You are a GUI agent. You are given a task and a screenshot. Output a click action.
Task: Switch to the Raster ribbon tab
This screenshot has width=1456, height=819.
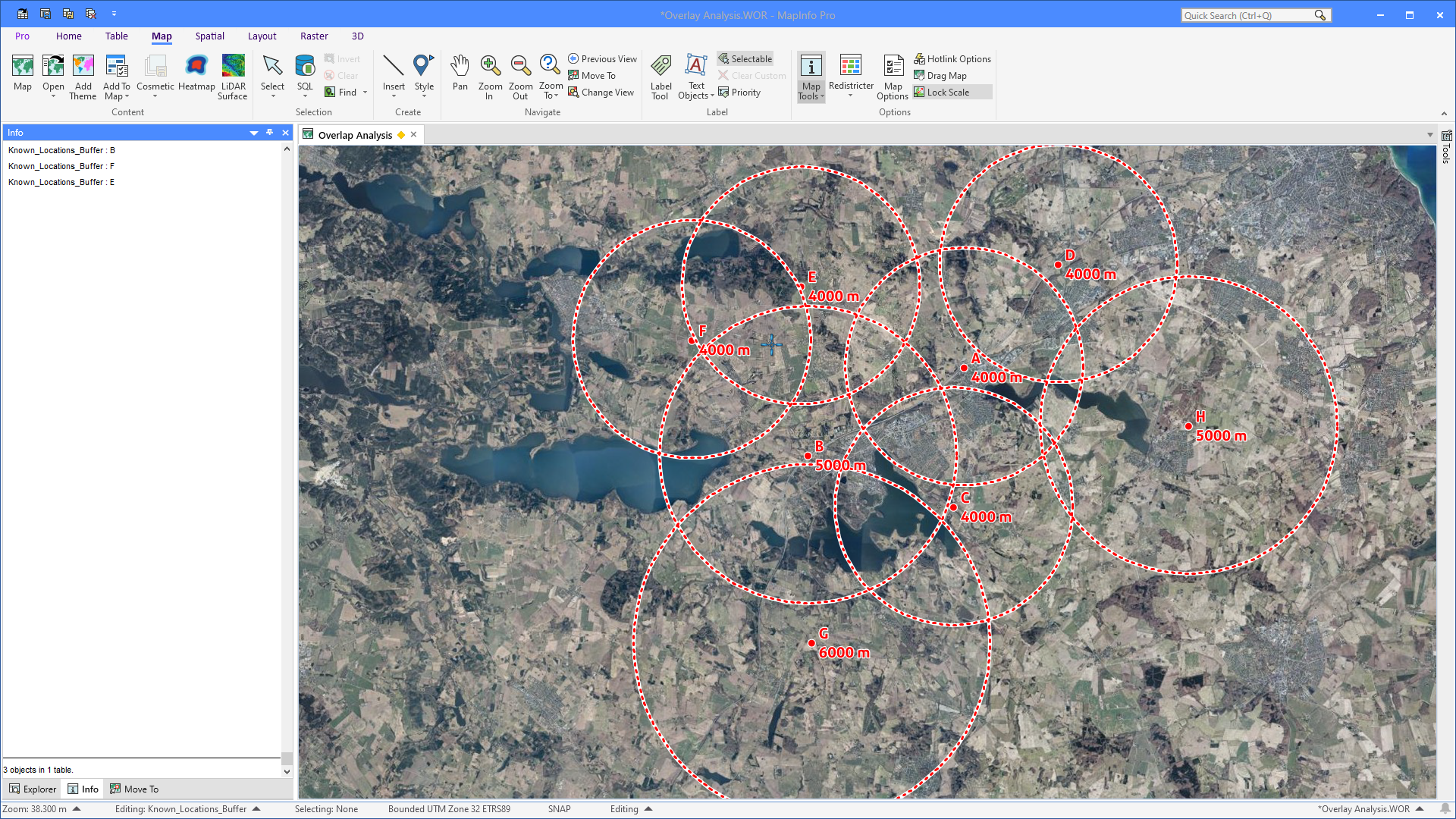pyautogui.click(x=314, y=36)
